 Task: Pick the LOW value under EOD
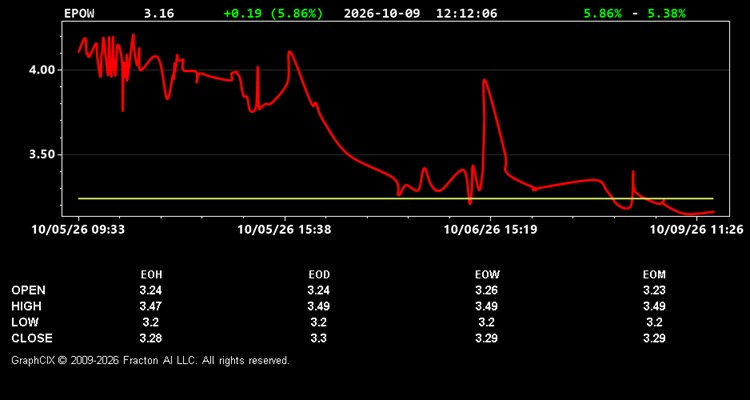click(319, 322)
